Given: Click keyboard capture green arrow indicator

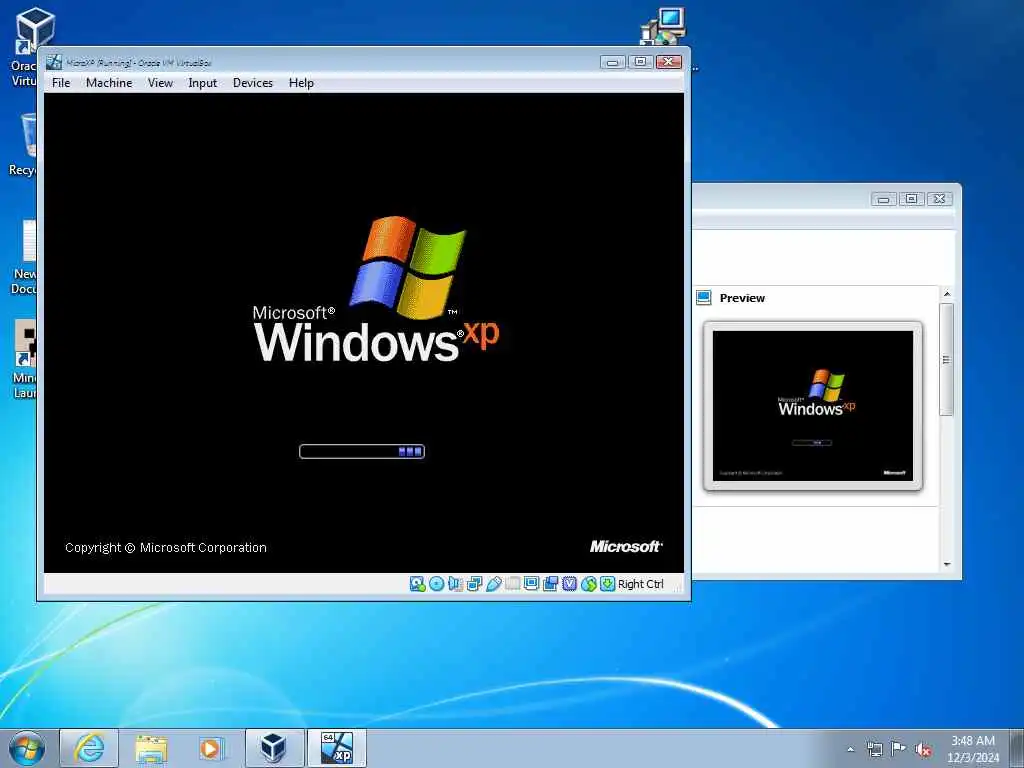Looking at the screenshot, I should coord(607,584).
